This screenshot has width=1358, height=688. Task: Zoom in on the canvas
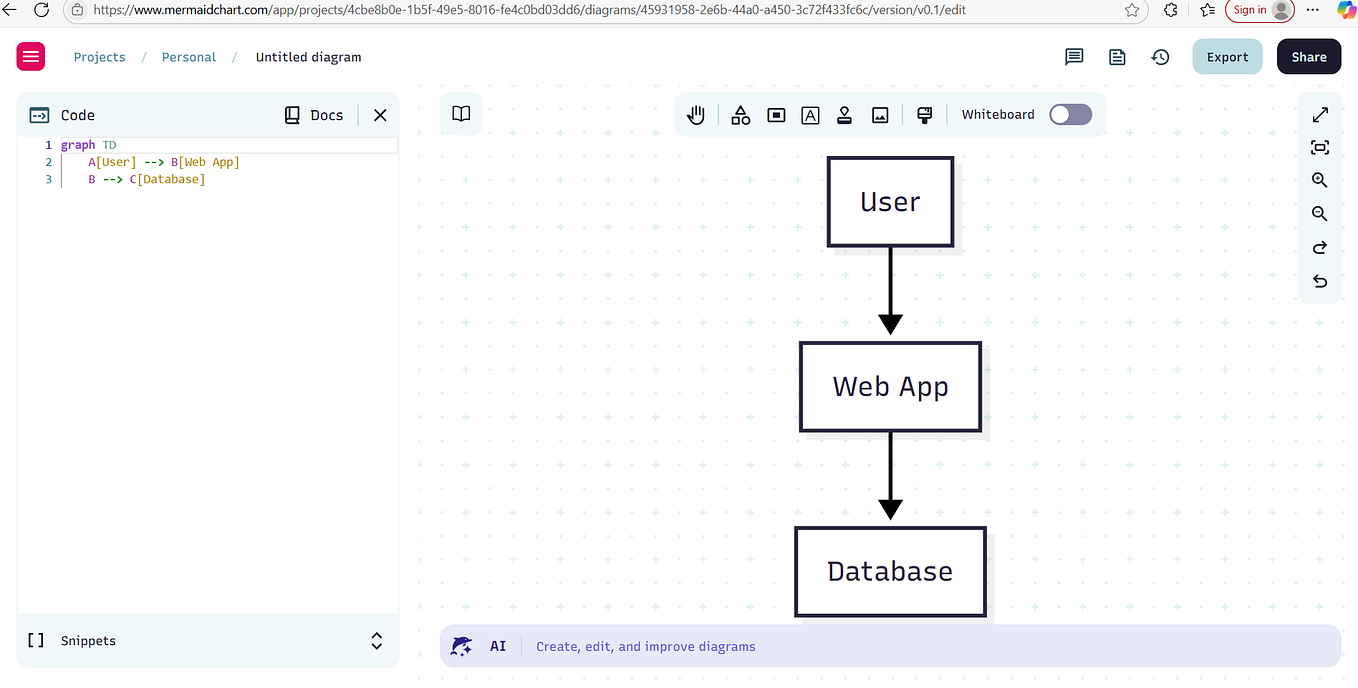[x=1319, y=180]
